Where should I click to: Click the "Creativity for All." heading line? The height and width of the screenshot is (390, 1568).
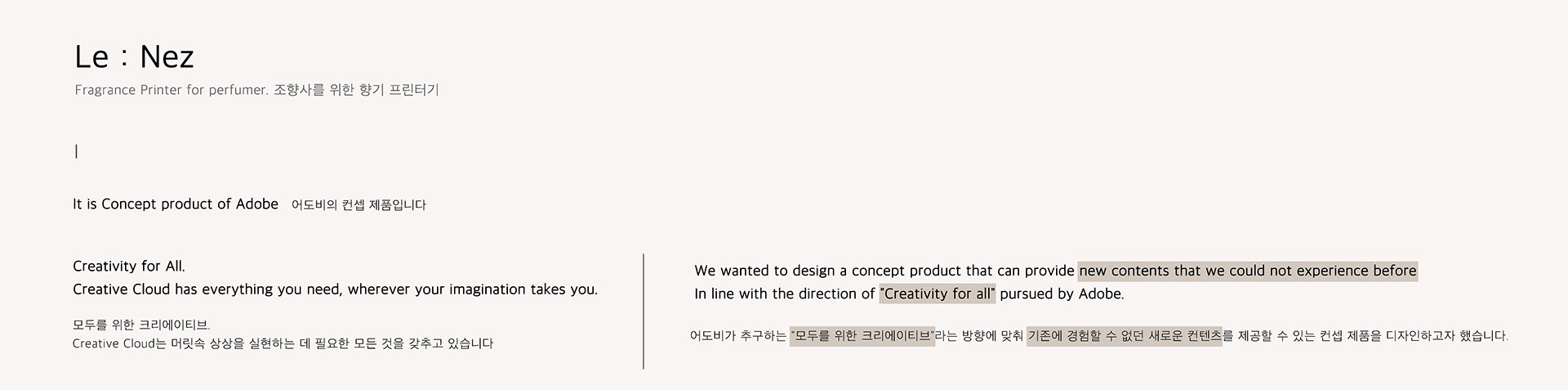click(129, 267)
